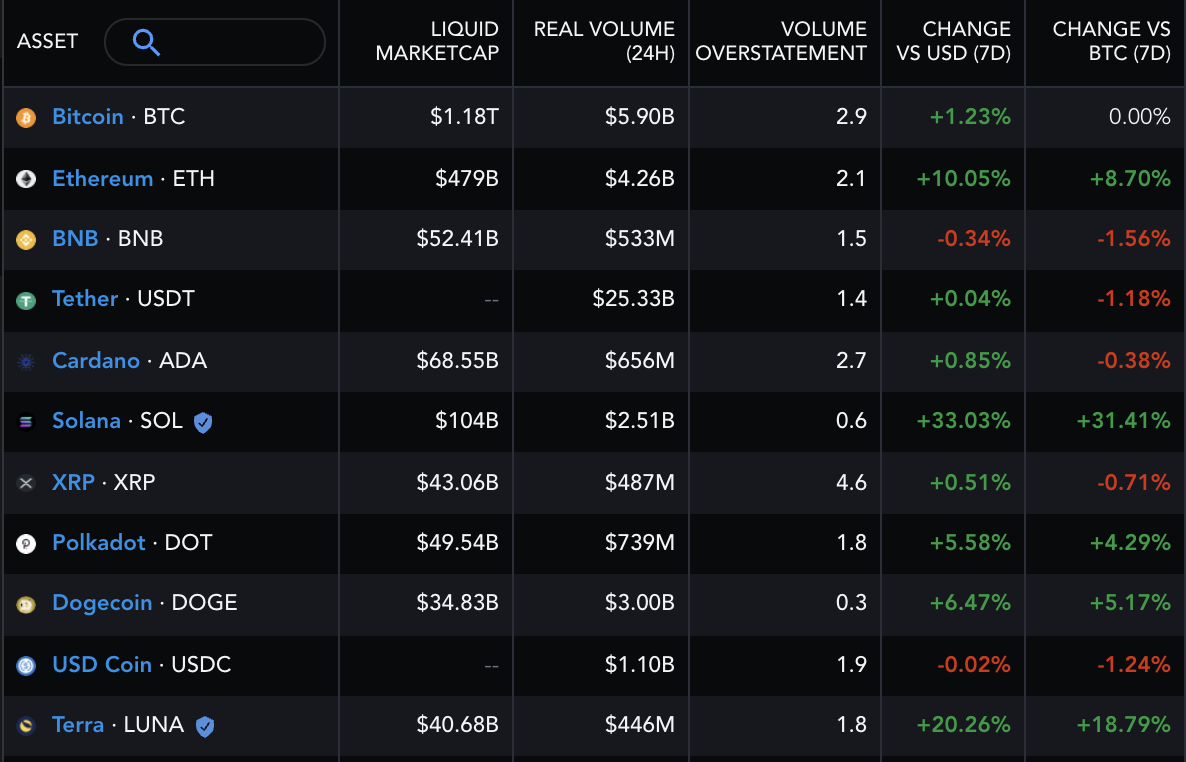Click the USD Coin blue icon

point(26,665)
